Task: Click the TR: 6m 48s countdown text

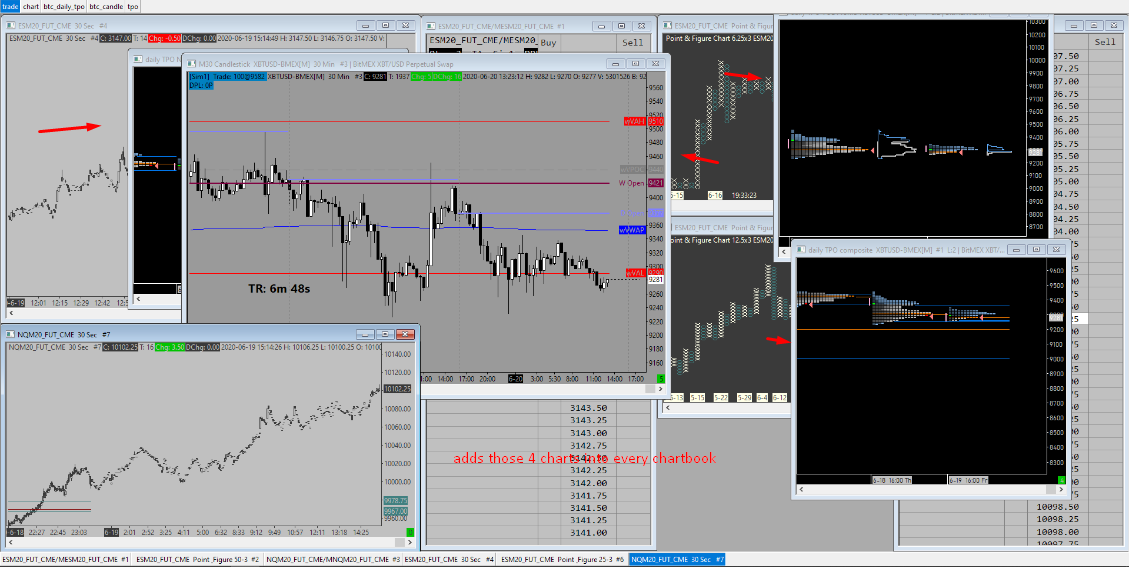Action: point(279,289)
